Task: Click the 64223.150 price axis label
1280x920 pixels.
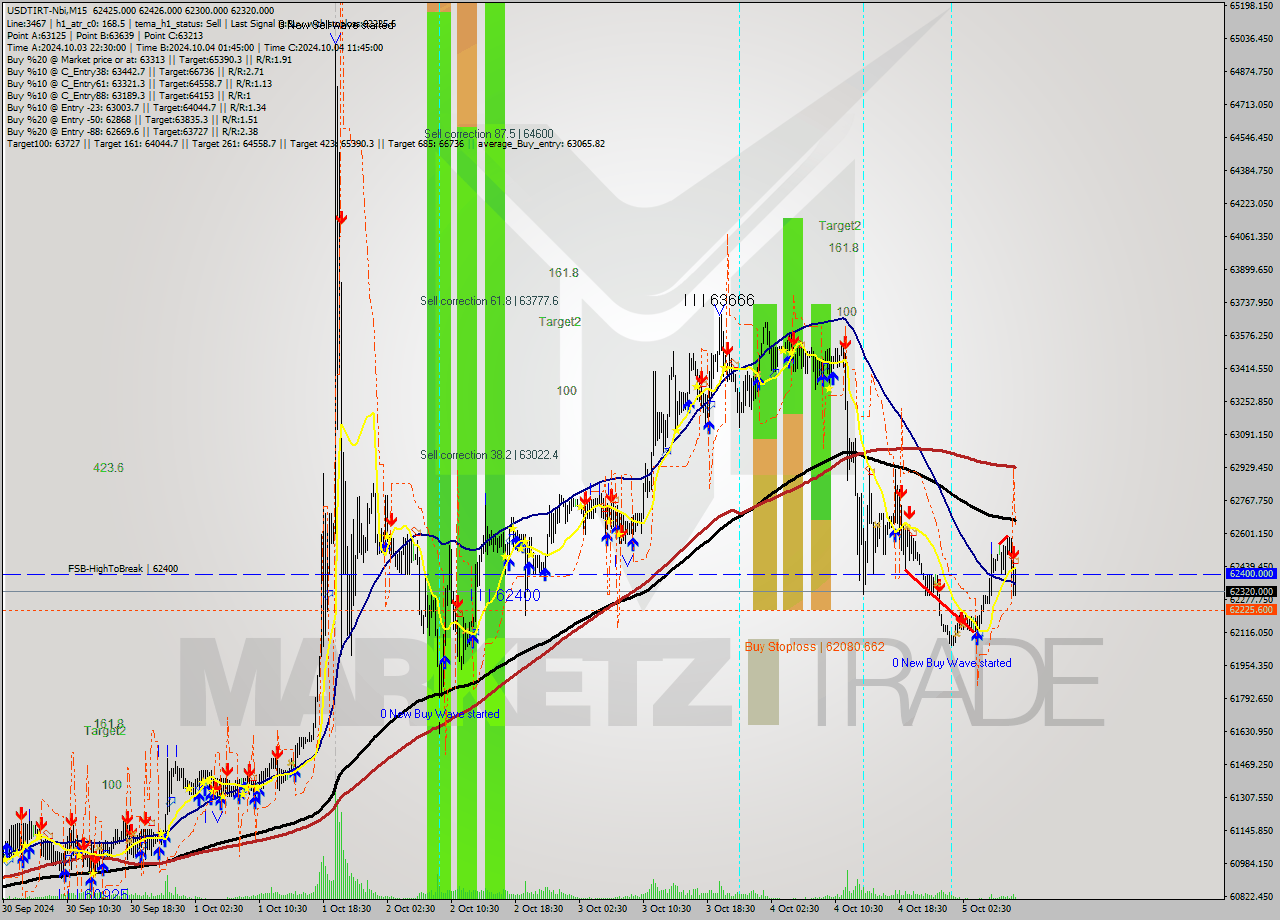Action: 1251,204
